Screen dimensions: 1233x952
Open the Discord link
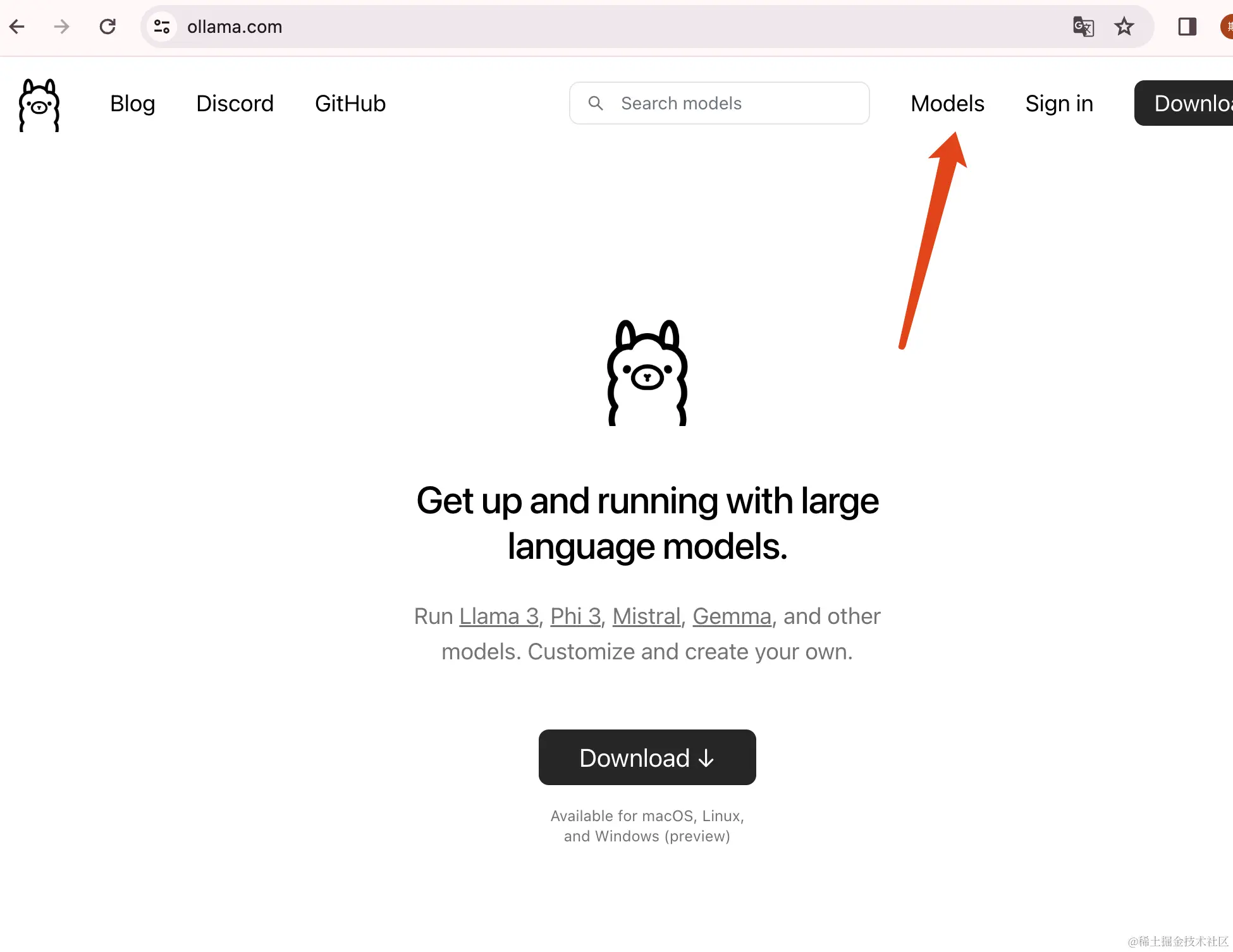tap(235, 104)
